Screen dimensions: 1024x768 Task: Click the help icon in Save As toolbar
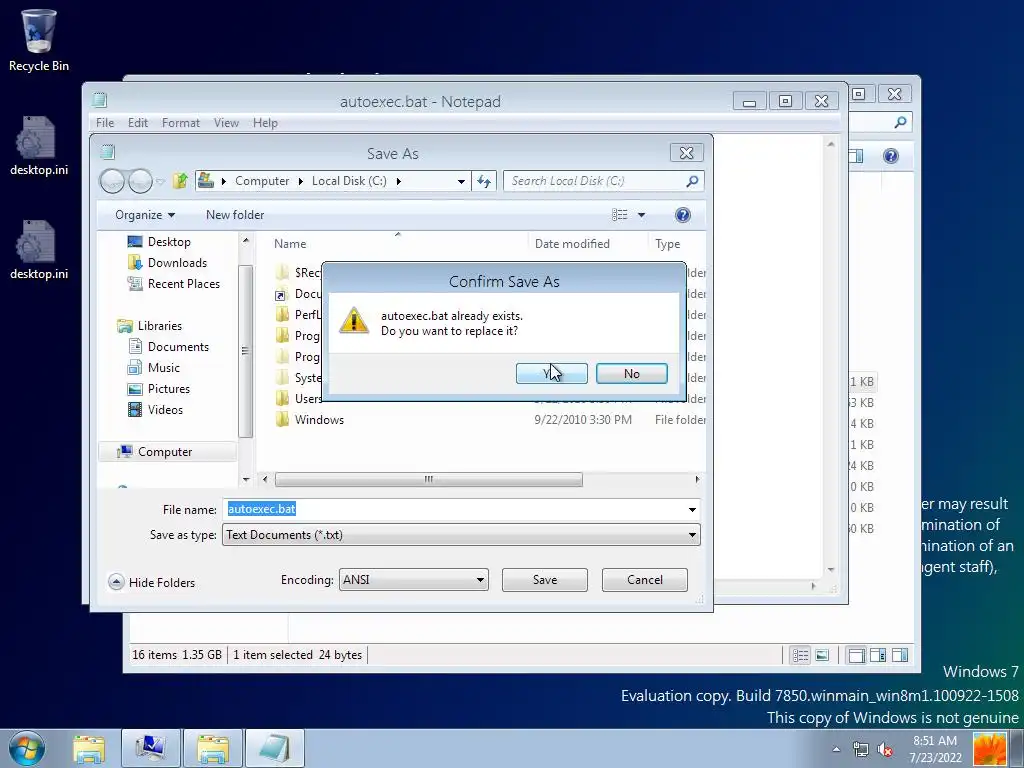click(682, 215)
